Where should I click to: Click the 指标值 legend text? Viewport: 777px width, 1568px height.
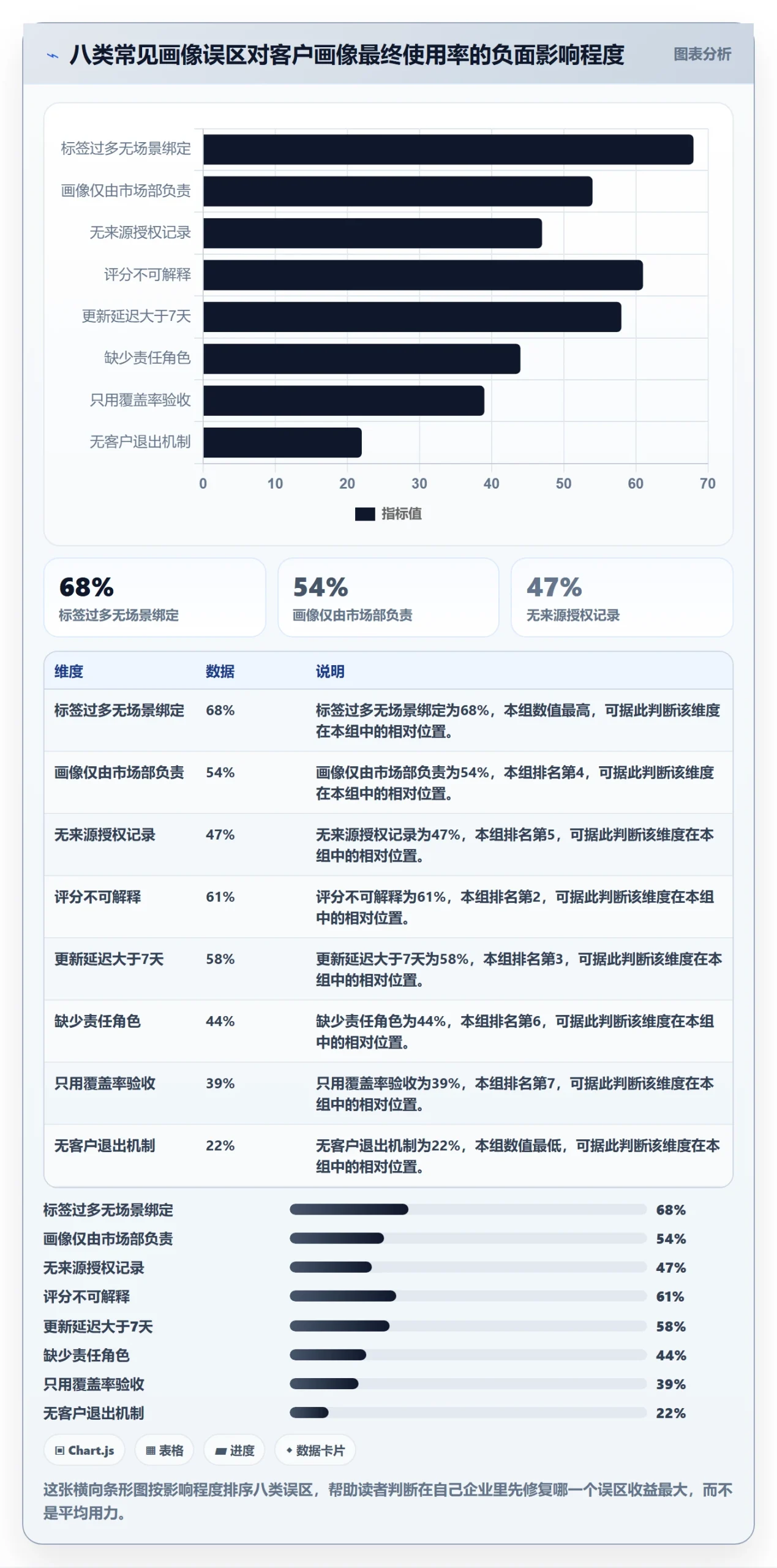(401, 513)
